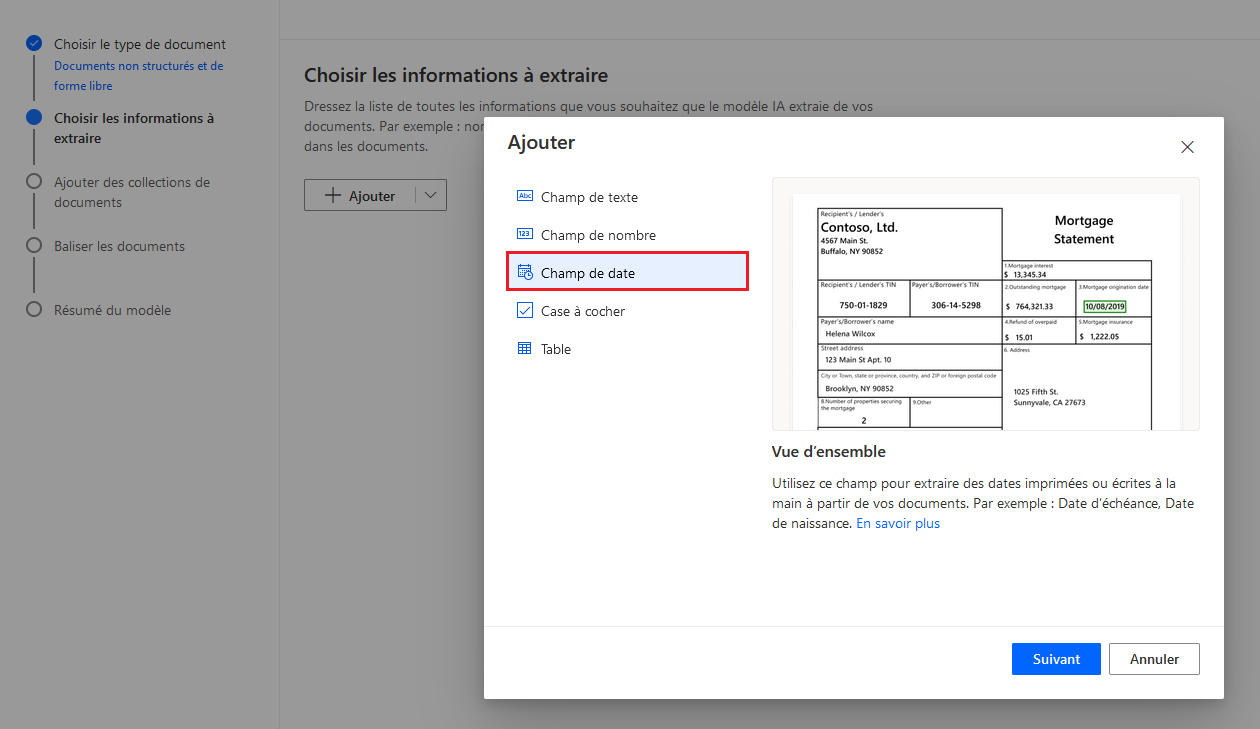Click the date field calendar icon

[x=525, y=273]
